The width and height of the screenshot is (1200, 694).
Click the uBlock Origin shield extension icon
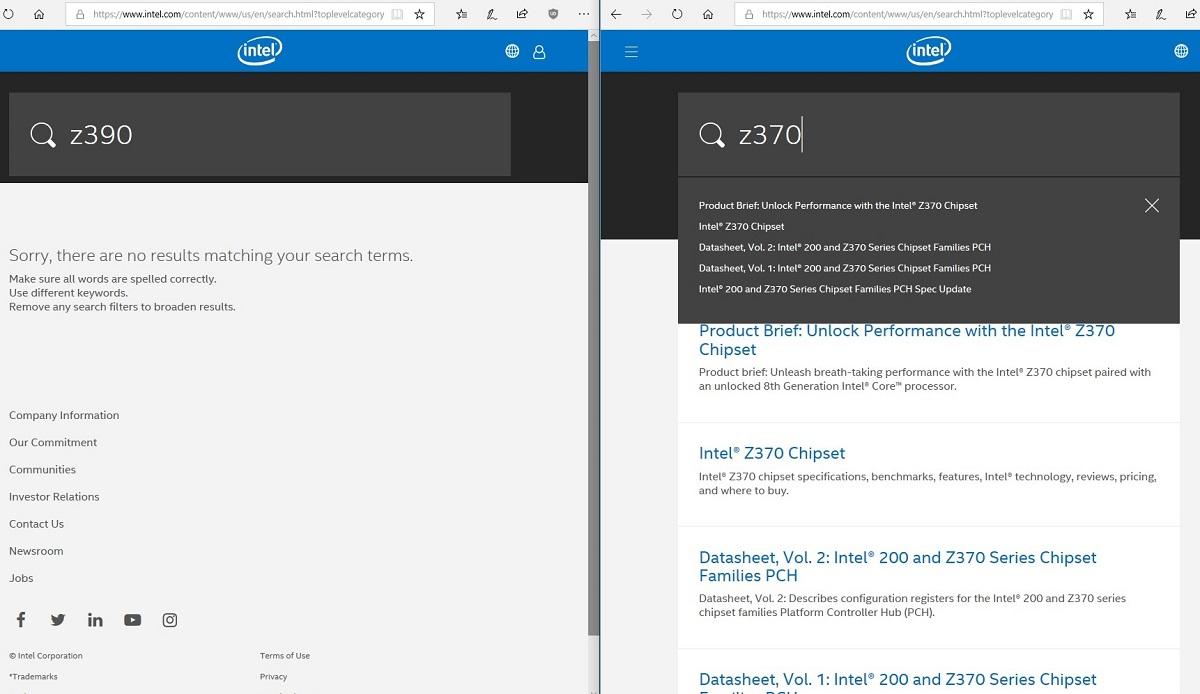553,14
